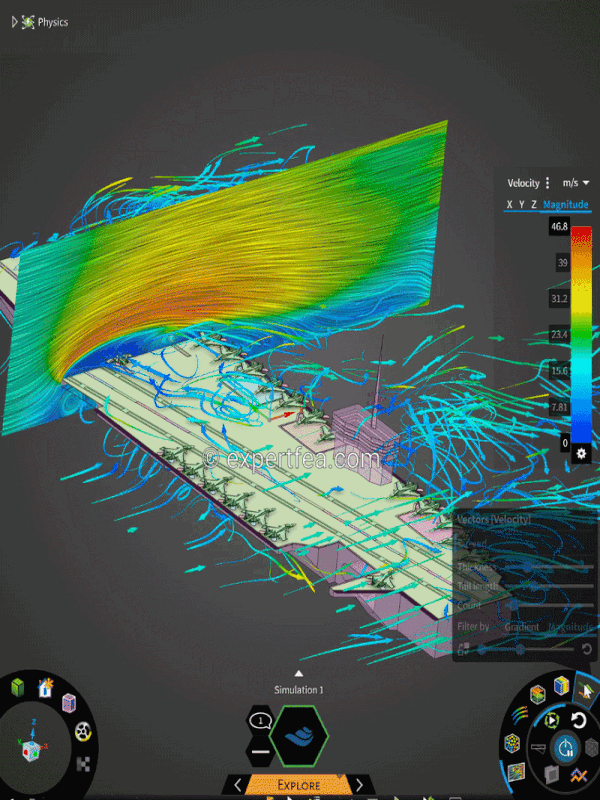The image size is (600, 800).
Task: Switch to the Y velocity component tab
Action: point(521,205)
